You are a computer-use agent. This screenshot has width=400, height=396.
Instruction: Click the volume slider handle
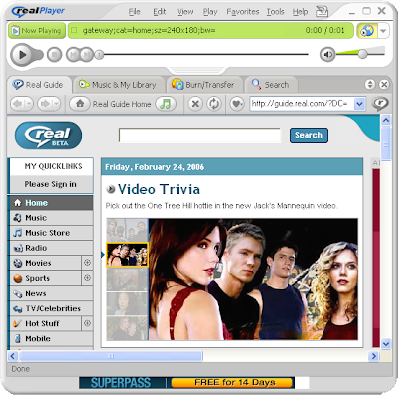(362, 53)
